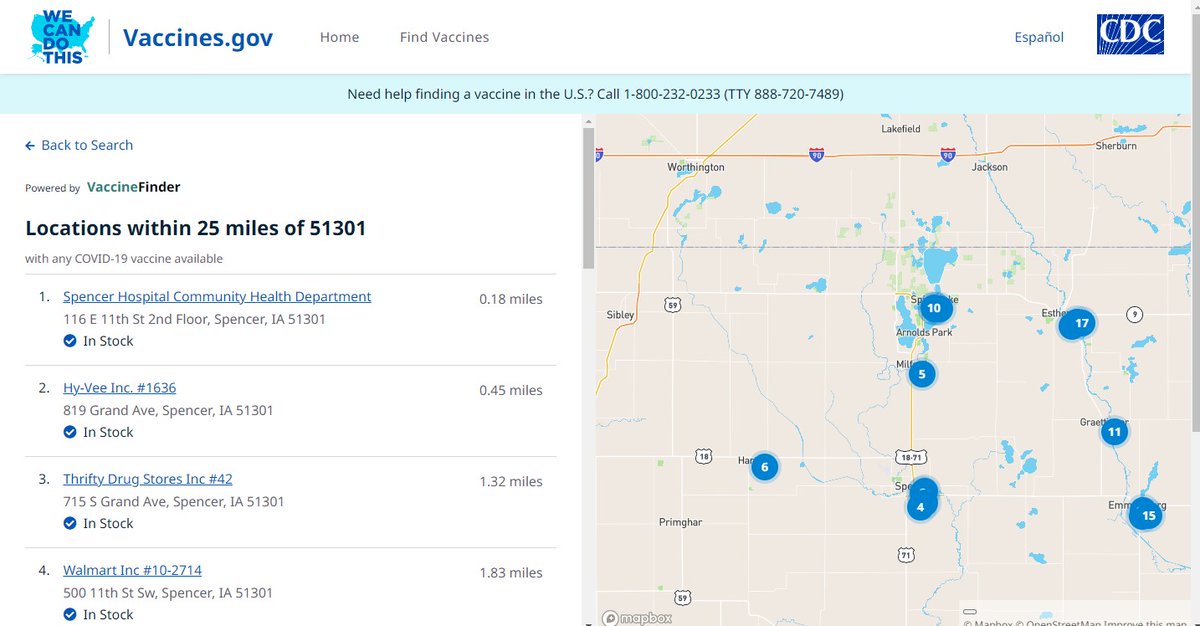1200x626 pixels.
Task: Click In Stock check icon for Hy-Vee
Action: click(x=70, y=432)
